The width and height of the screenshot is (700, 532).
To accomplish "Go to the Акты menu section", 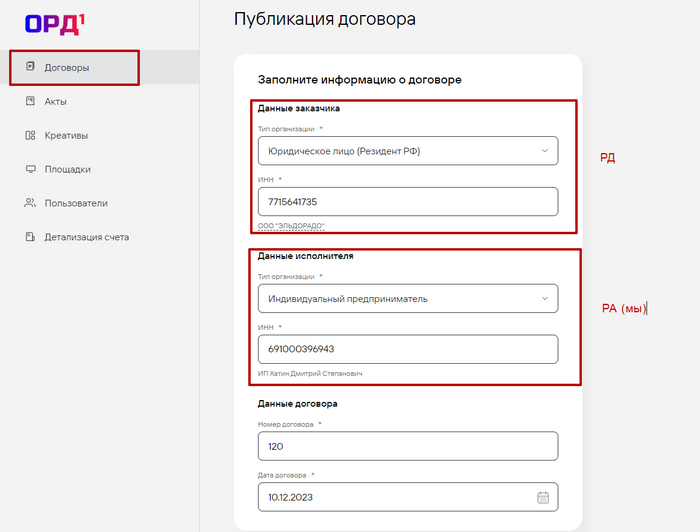I will (x=56, y=101).
